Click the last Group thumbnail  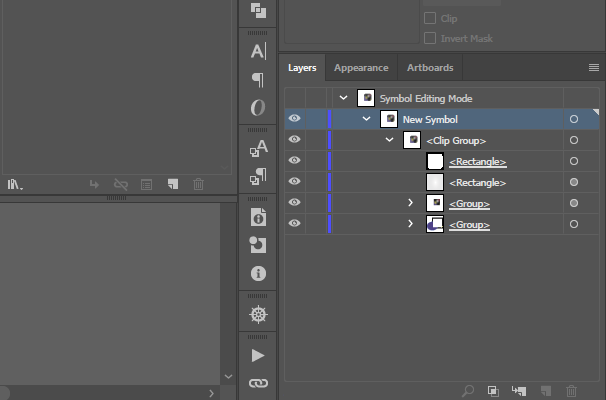[x=435, y=224]
